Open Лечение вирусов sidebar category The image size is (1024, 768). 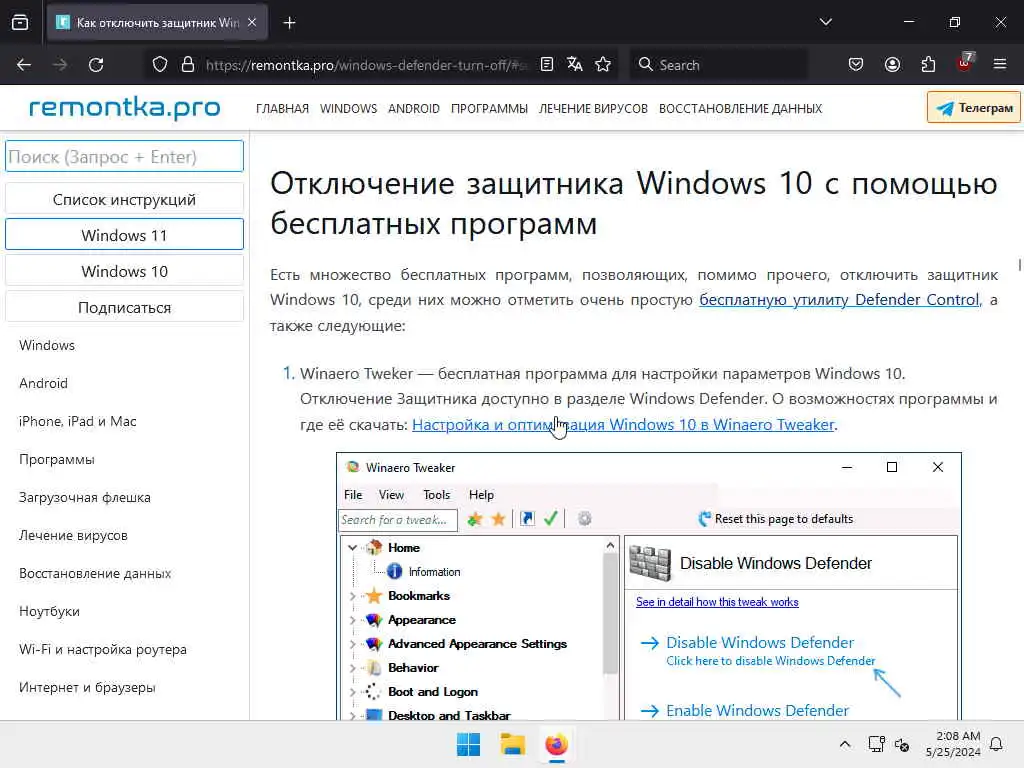click(73, 536)
